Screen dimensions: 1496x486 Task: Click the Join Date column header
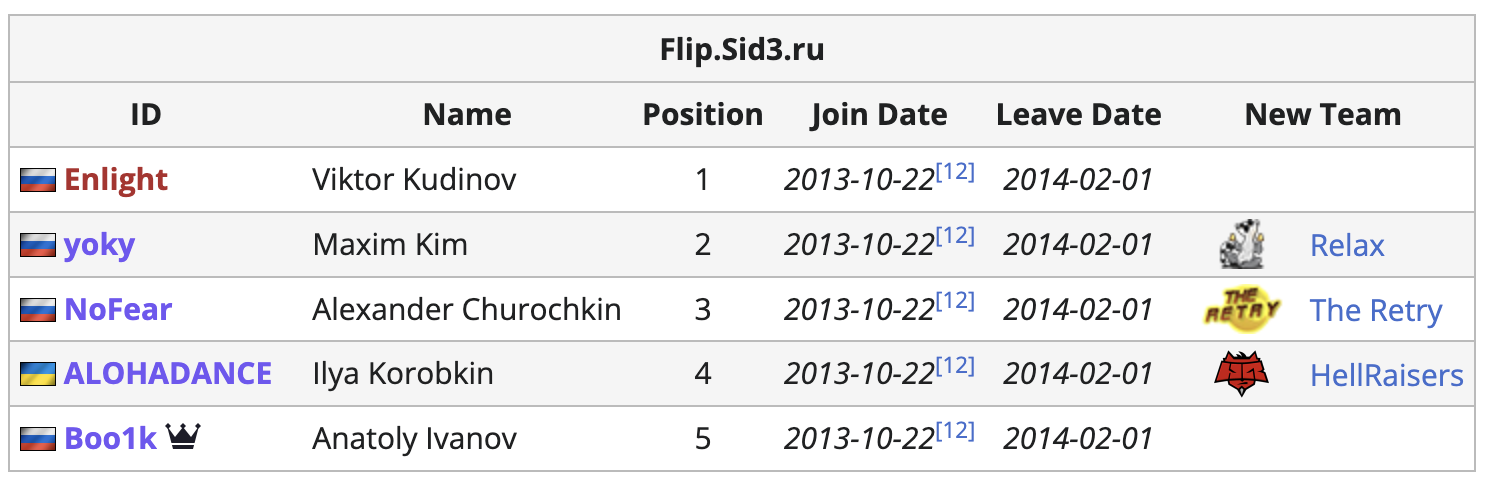879,115
